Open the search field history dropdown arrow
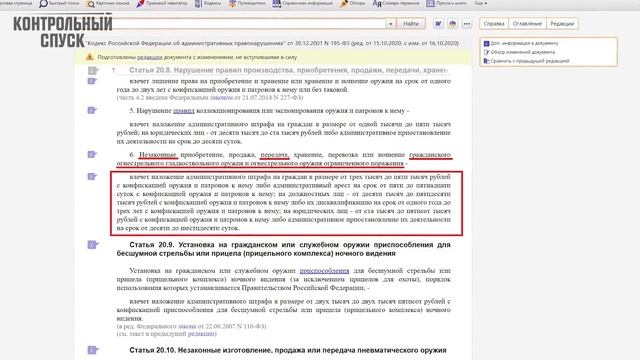This screenshot has height=360, width=640. 391,24
